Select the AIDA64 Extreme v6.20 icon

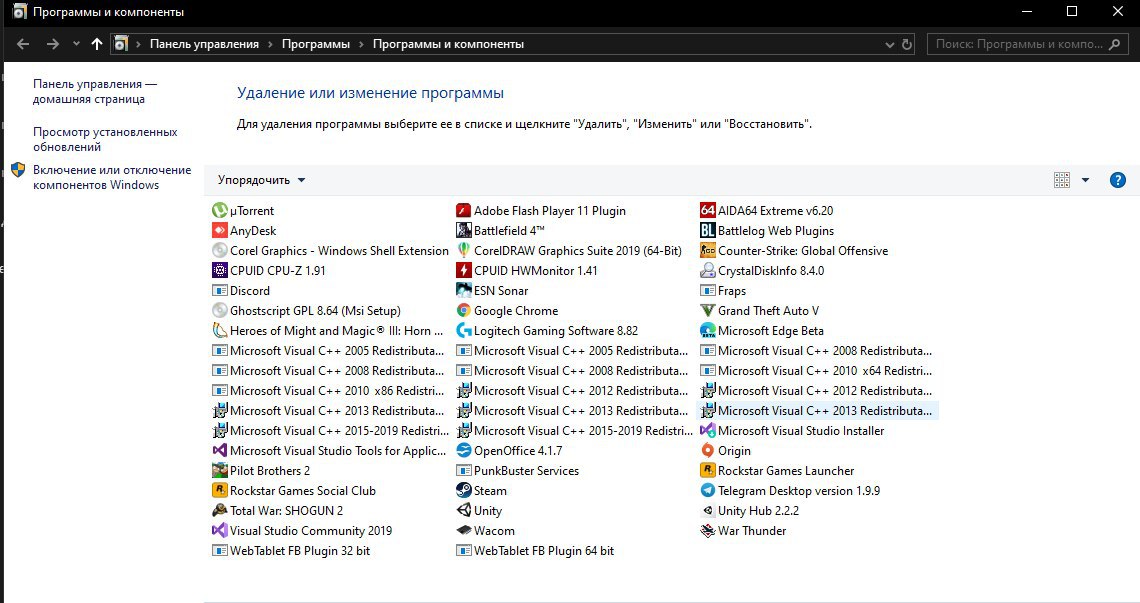pos(707,210)
